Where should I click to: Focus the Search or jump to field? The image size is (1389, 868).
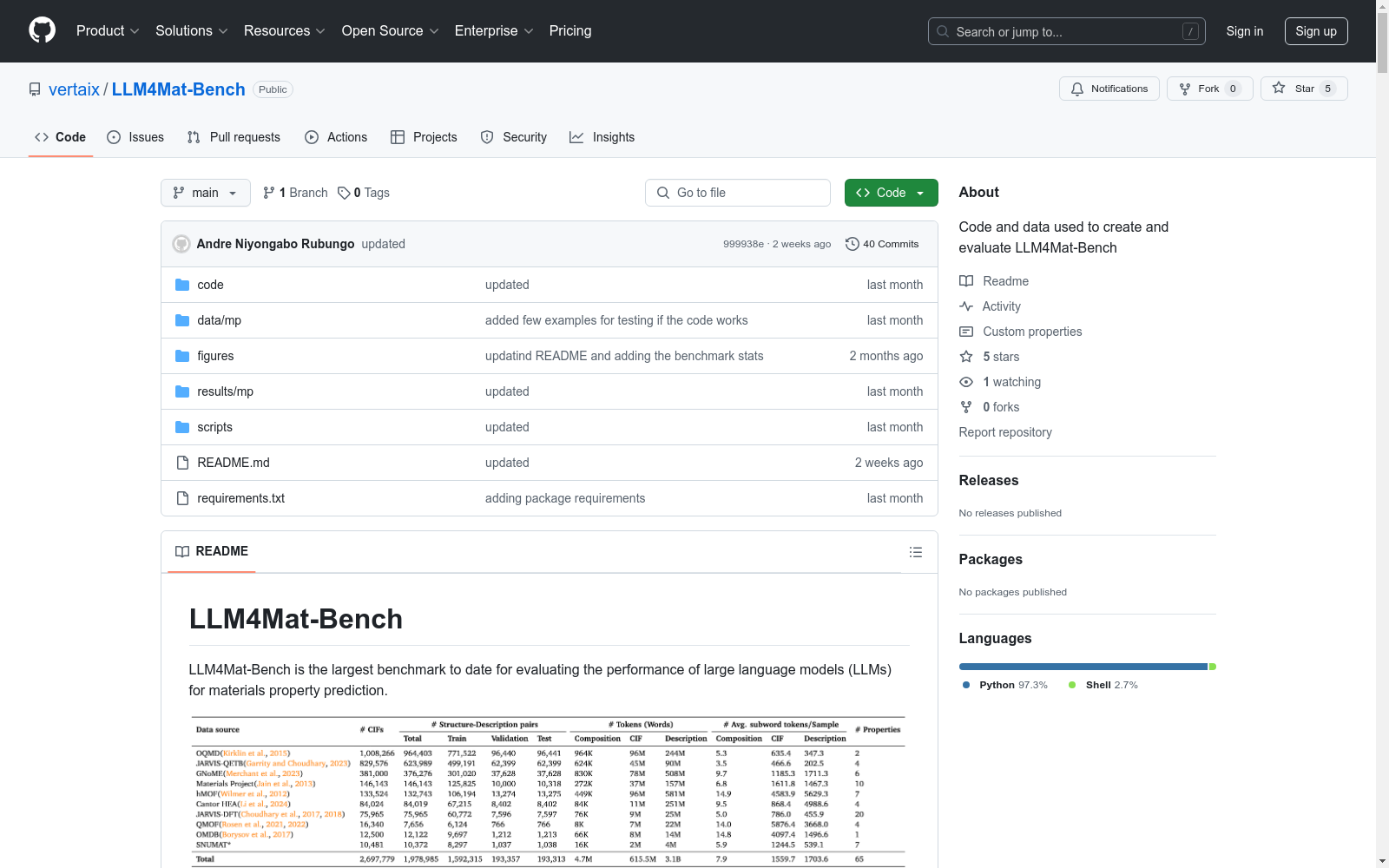coord(1067,31)
